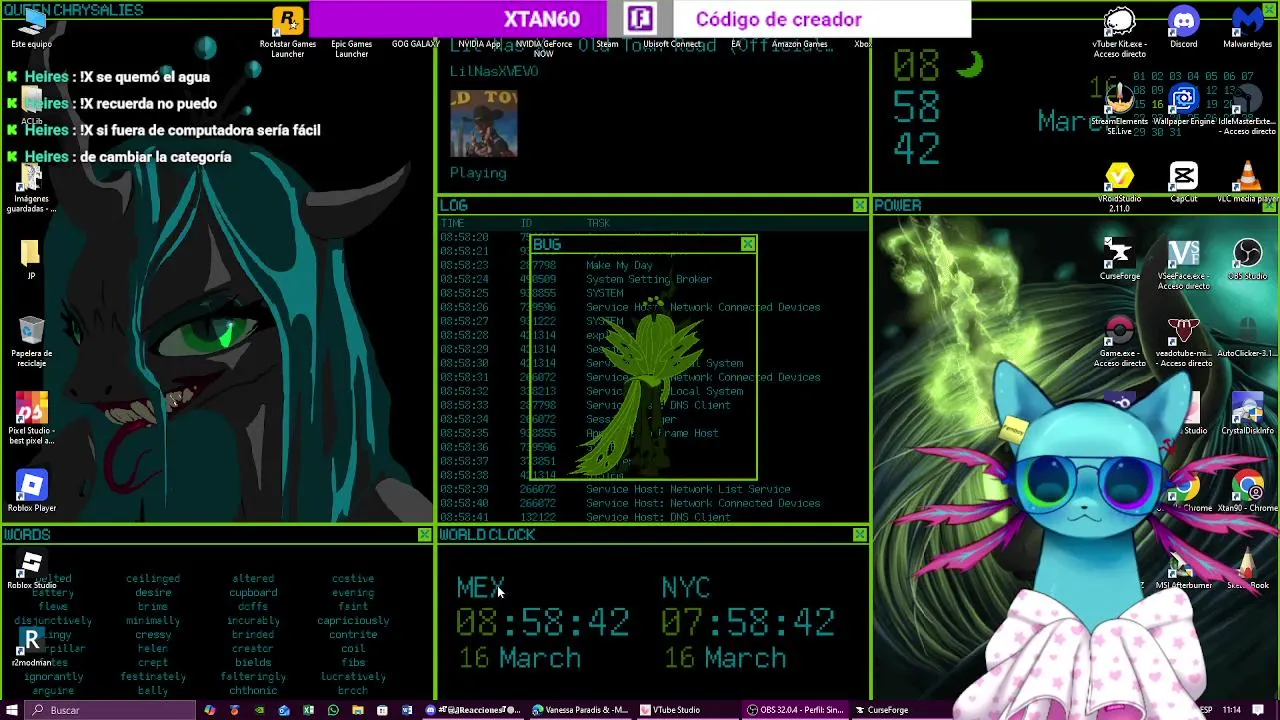Open the Roblox Studio shortcut
The height and width of the screenshot is (720, 1280).
(x=32, y=569)
